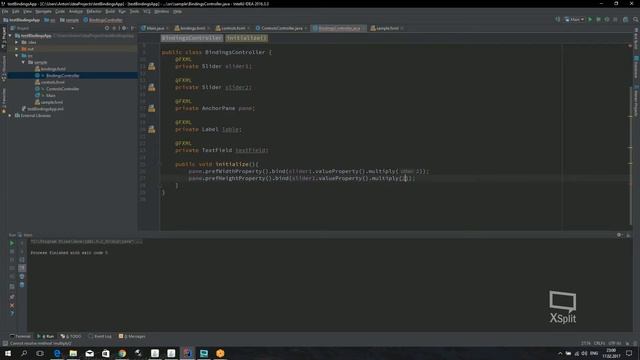Expand the out folder
The height and width of the screenshot is (360, 640).
(x=17, y=49)
